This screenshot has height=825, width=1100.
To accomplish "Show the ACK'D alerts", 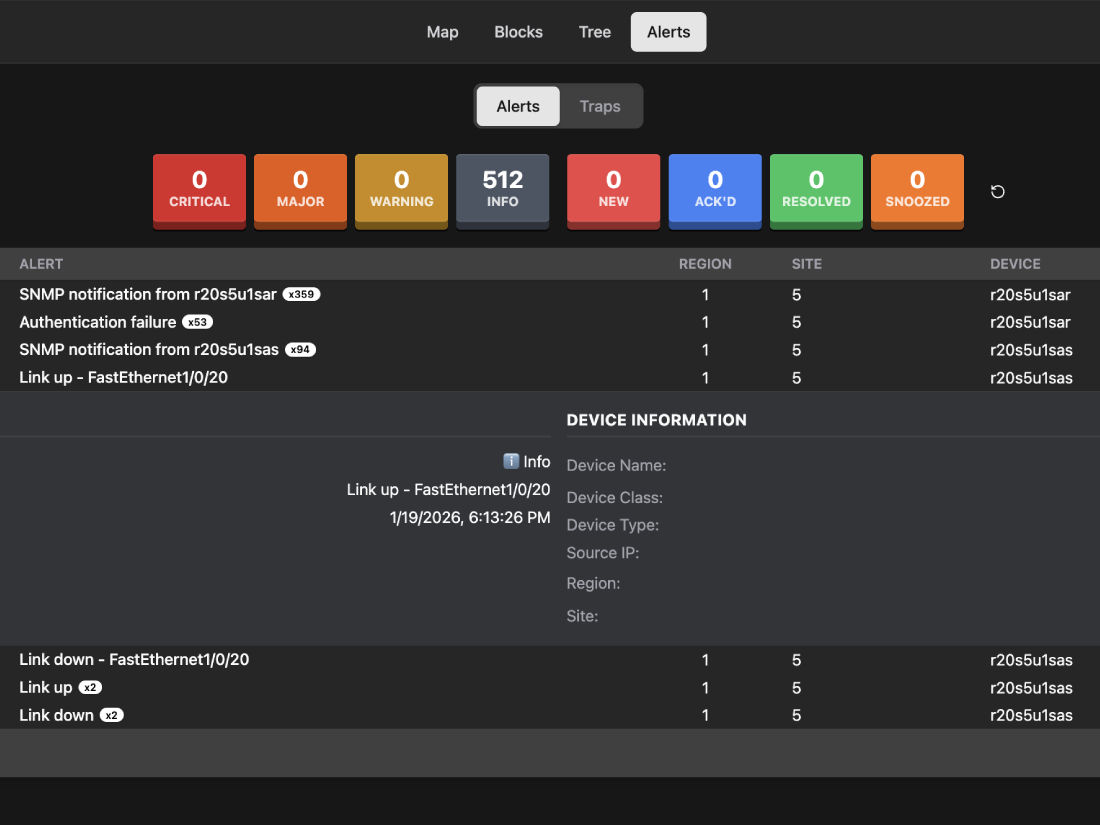I will click(x=715, y=191).
